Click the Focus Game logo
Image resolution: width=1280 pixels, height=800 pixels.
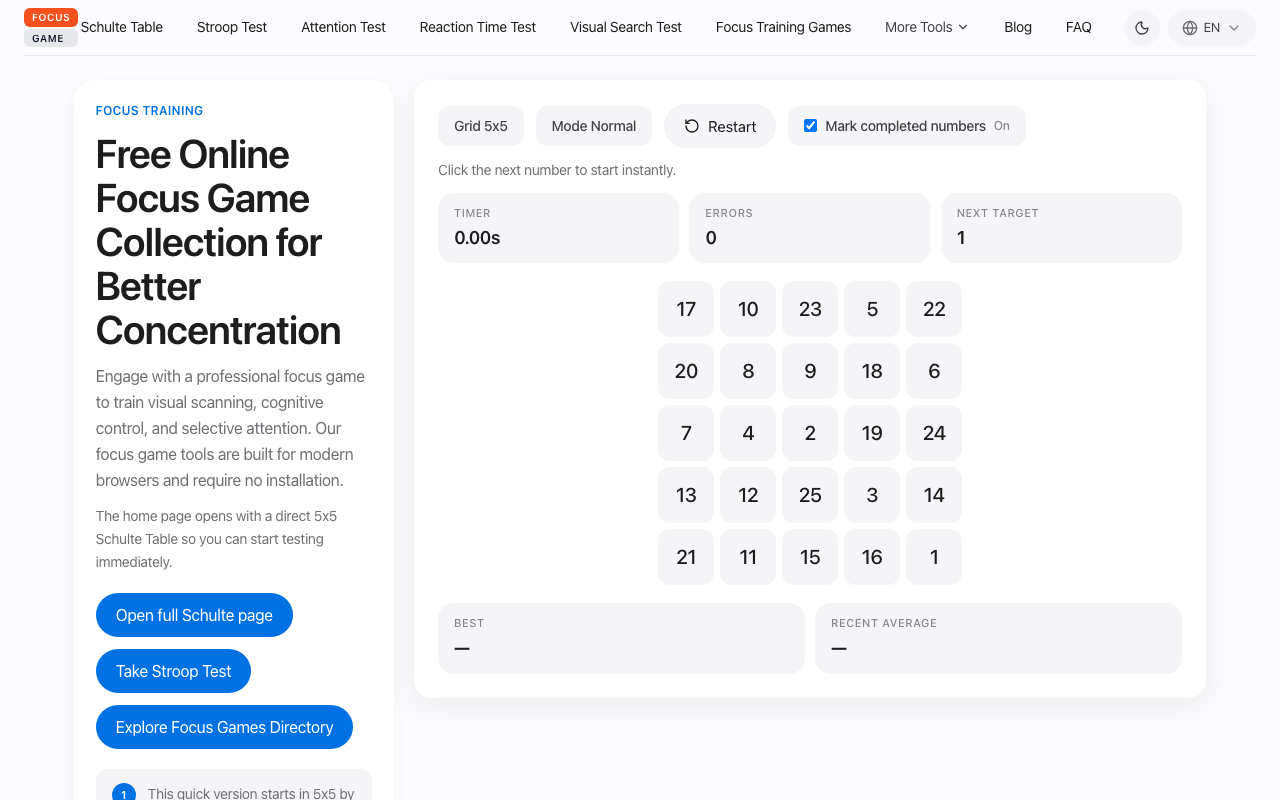(x=51, y=28)
